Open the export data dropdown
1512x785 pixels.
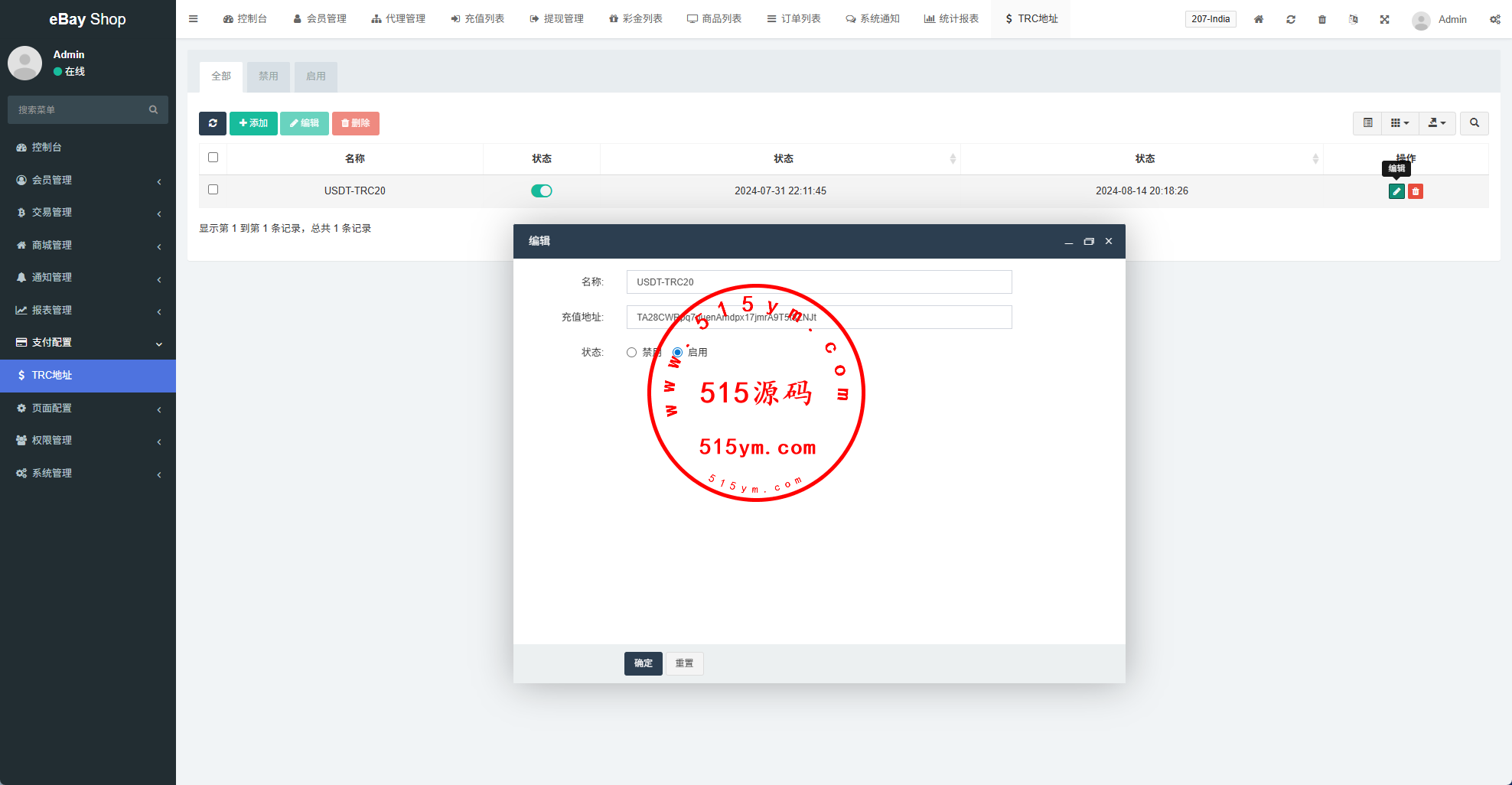(x=1437, y=123)
